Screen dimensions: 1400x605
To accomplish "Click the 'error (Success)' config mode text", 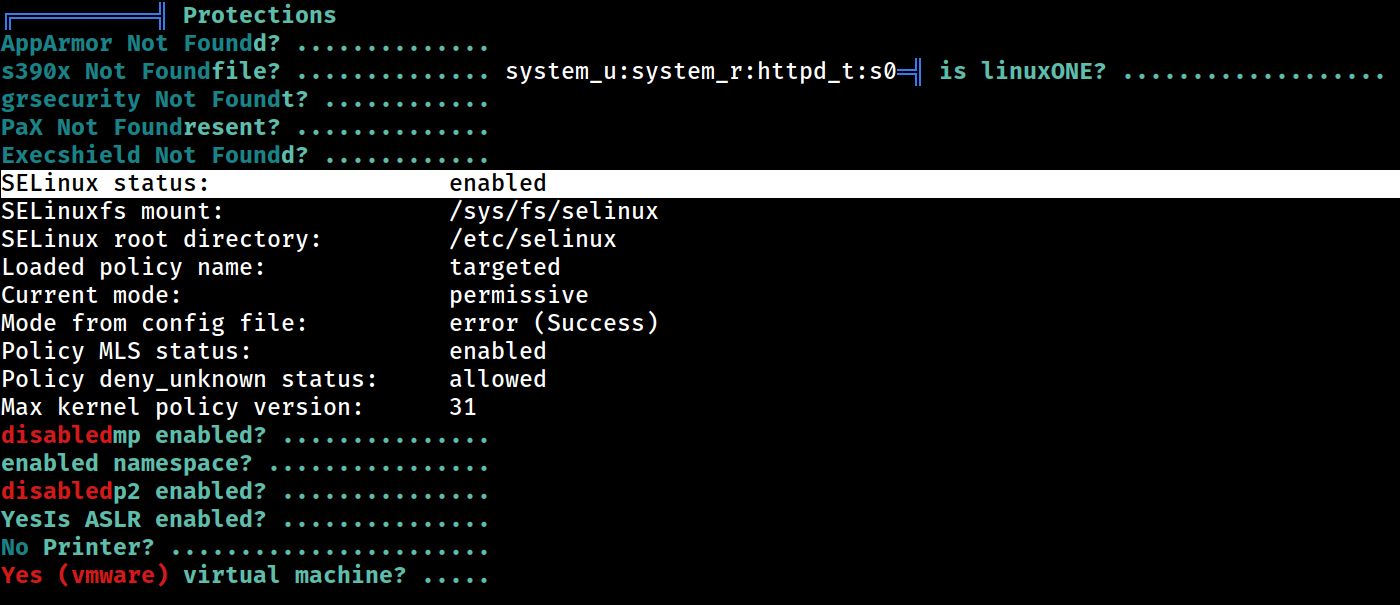I will click(x=554, y=323).
